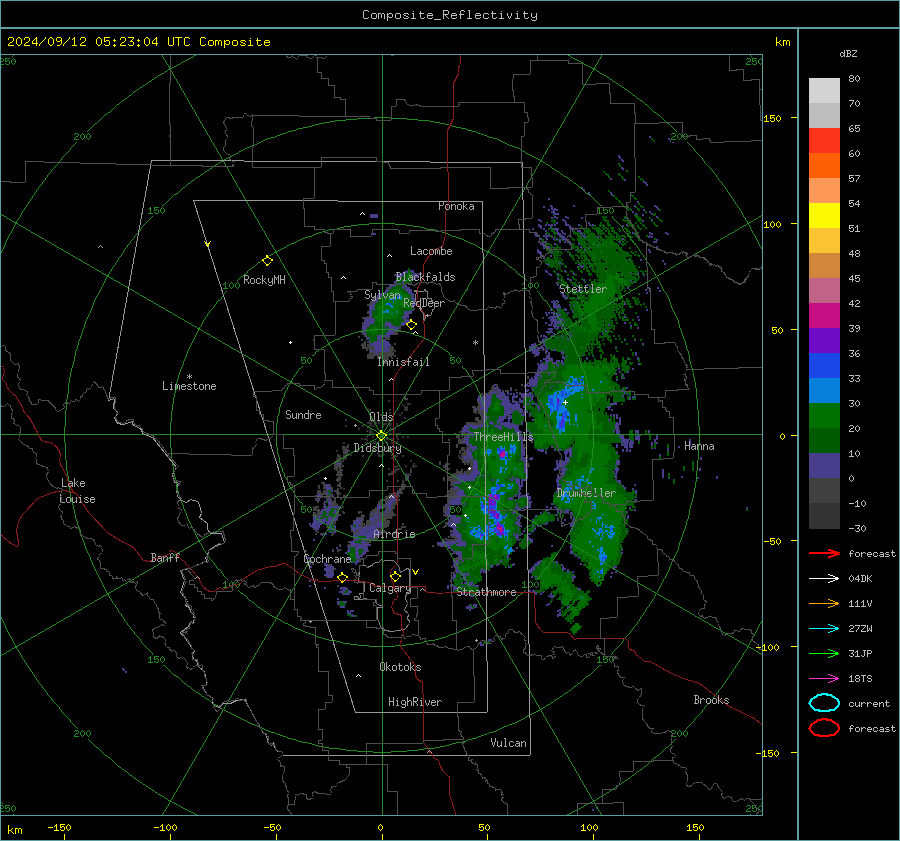The height and width of the screenshot is (841, 900).
Task: Click the Sylvan label
Action: coord(382,295)
